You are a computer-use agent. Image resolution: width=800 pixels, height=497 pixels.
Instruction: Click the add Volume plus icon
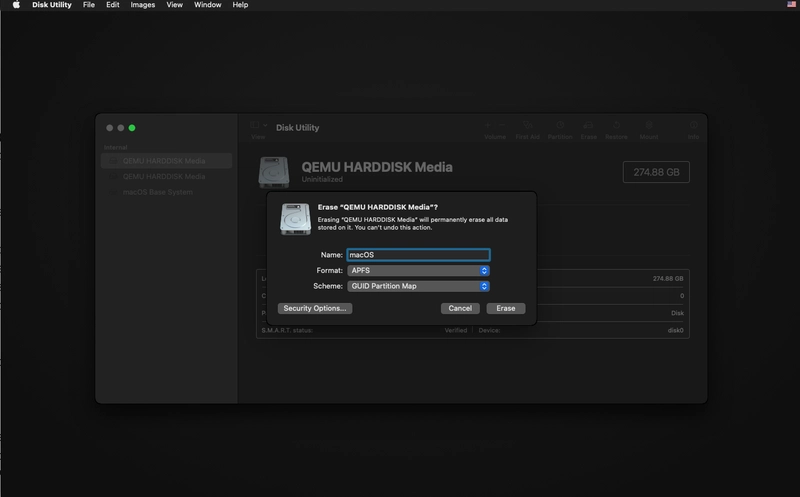[x=488, y=125]
